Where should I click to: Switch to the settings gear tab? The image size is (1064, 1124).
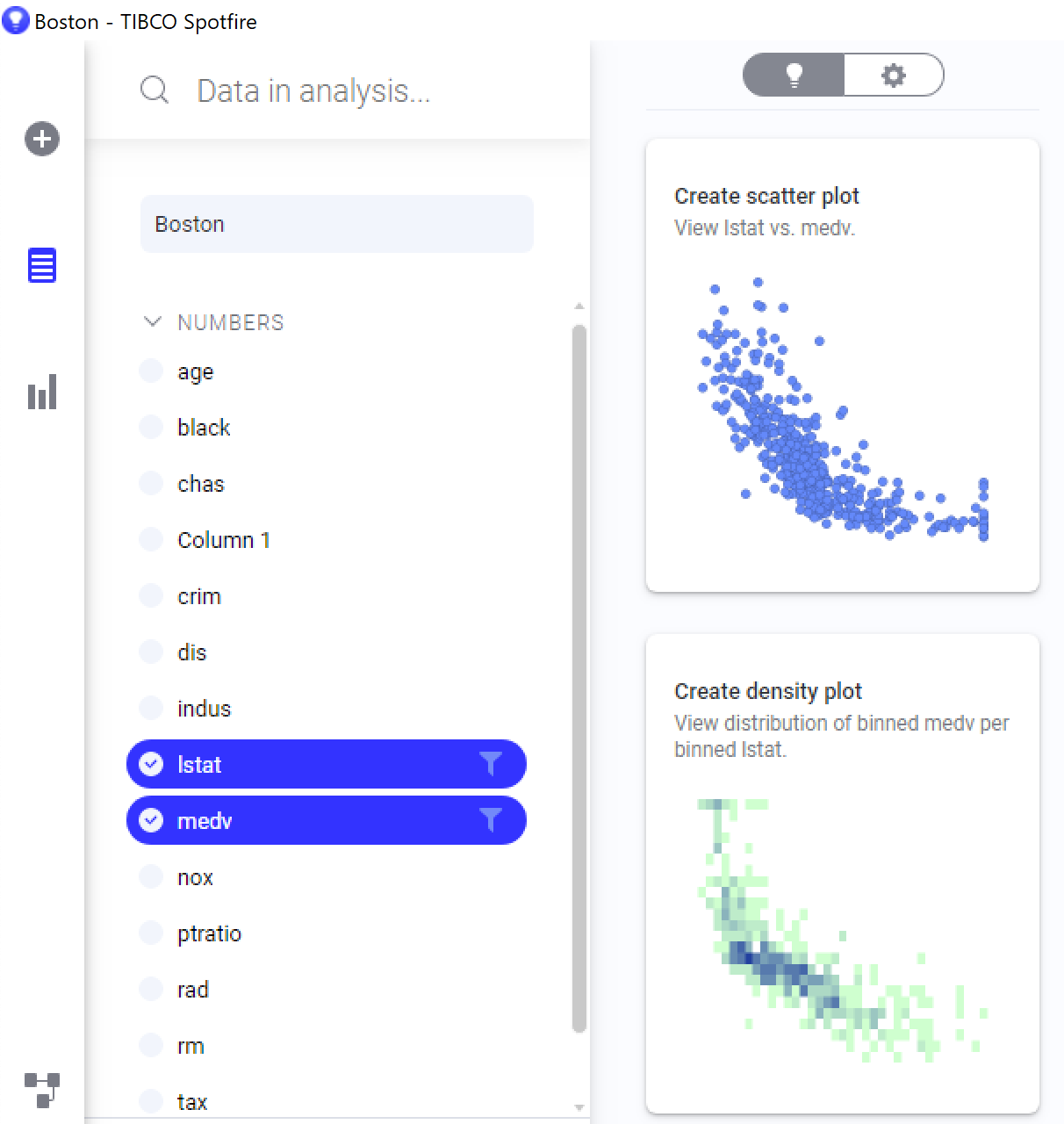coord(894,76)
